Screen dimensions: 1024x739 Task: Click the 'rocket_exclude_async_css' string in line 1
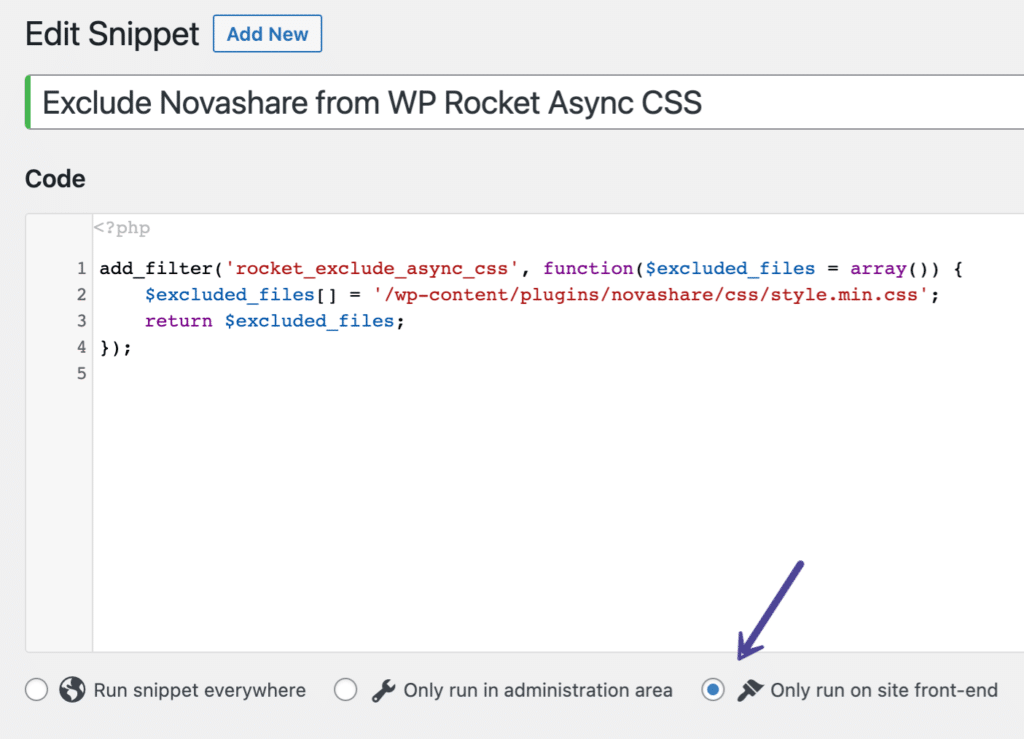372,268
